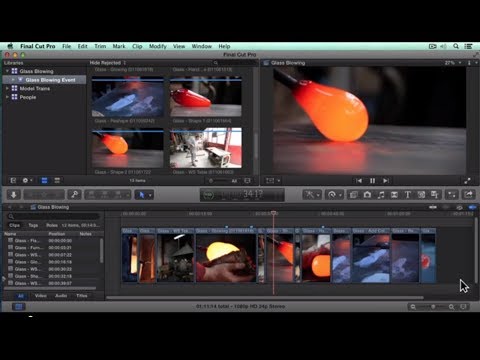Screen dimensions: 480x360
Task: Expand the Model Trains library
Action: tap(7, 88)
